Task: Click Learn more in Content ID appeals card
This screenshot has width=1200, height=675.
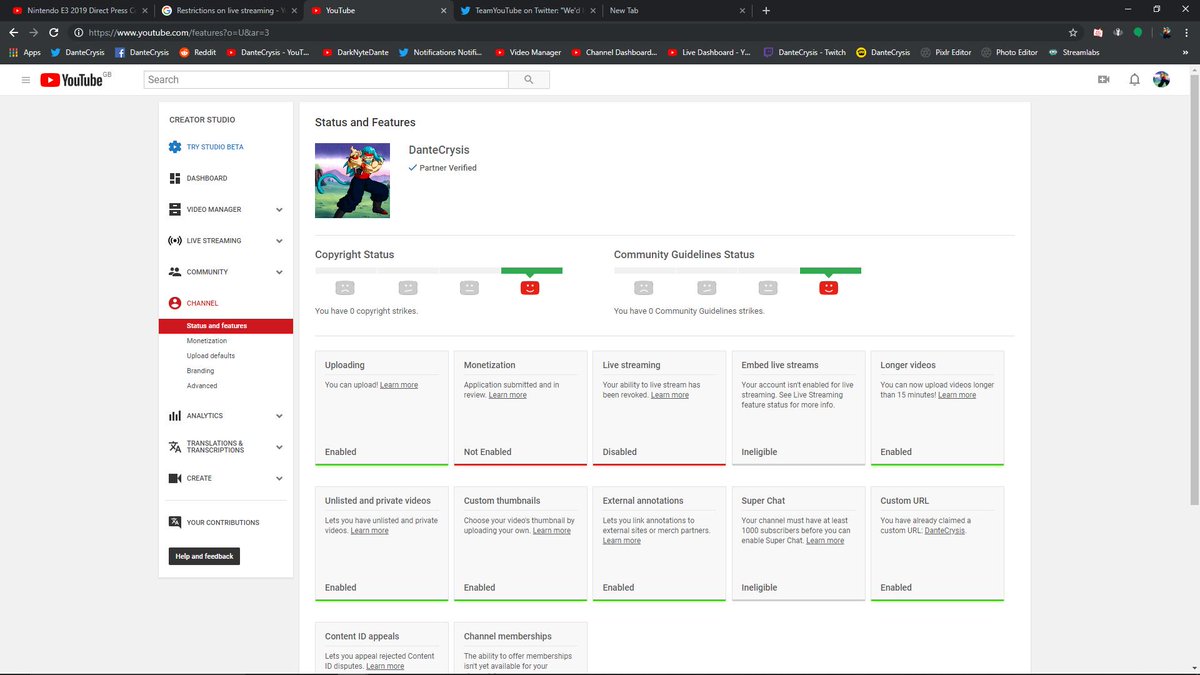Action: (x=385, y=666)
